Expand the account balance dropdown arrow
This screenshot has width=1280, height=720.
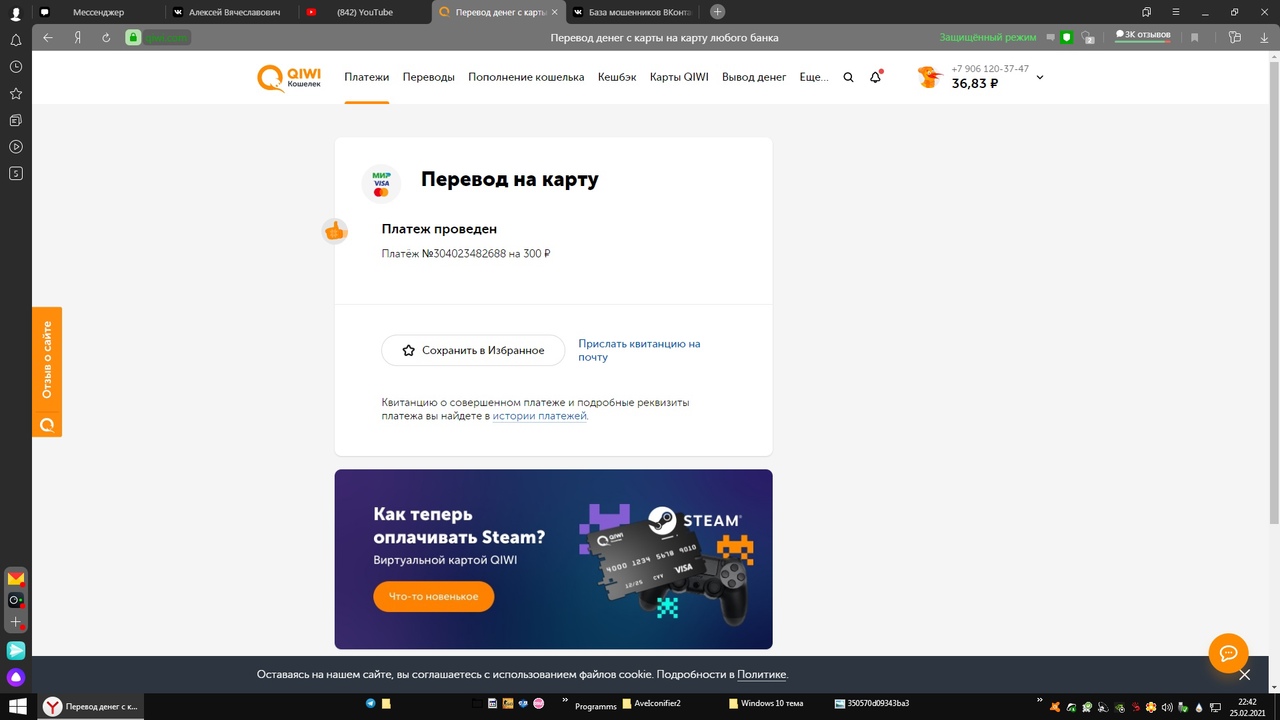point(1039,77)
